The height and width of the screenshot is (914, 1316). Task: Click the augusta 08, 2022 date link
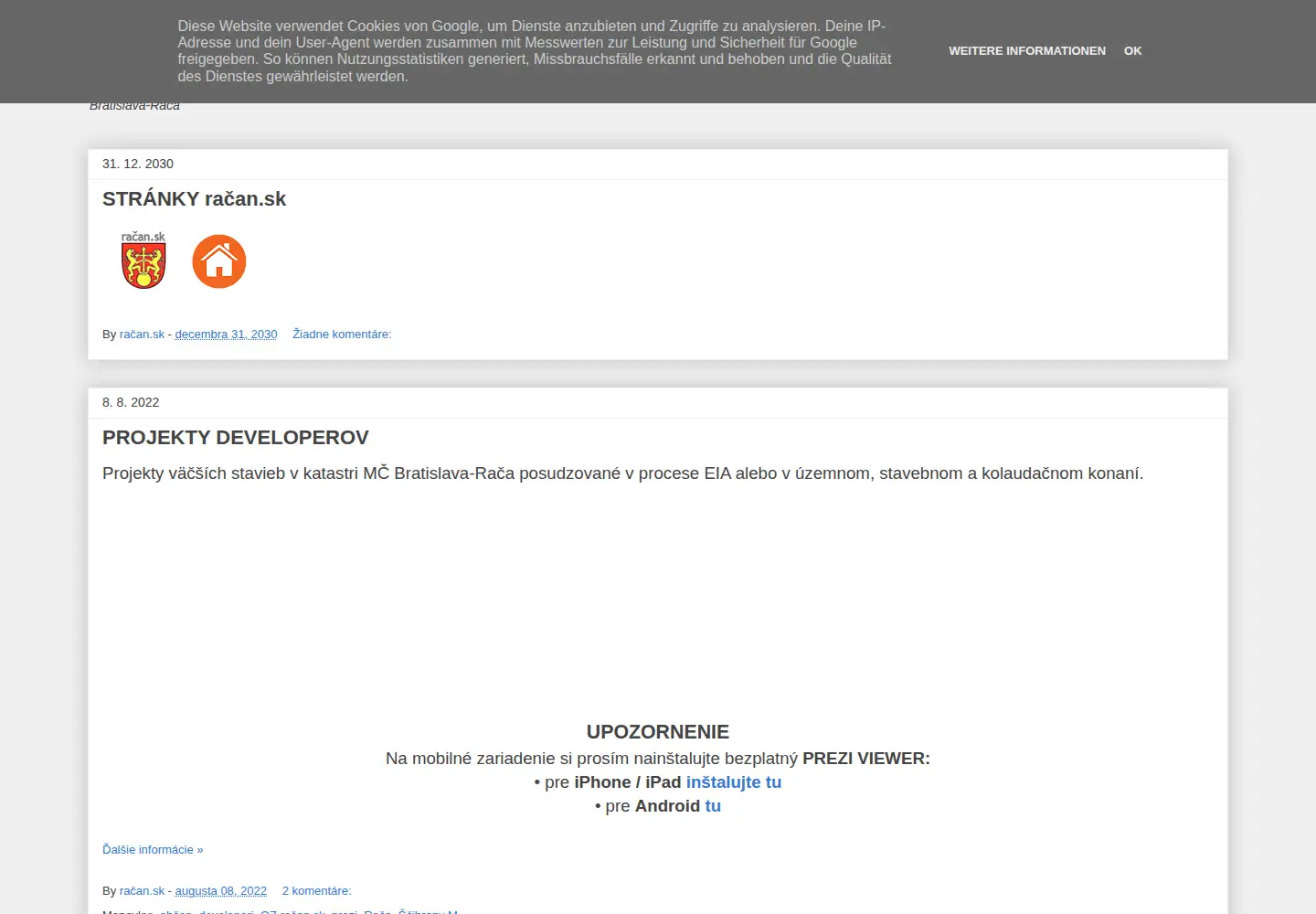[220, 891]
